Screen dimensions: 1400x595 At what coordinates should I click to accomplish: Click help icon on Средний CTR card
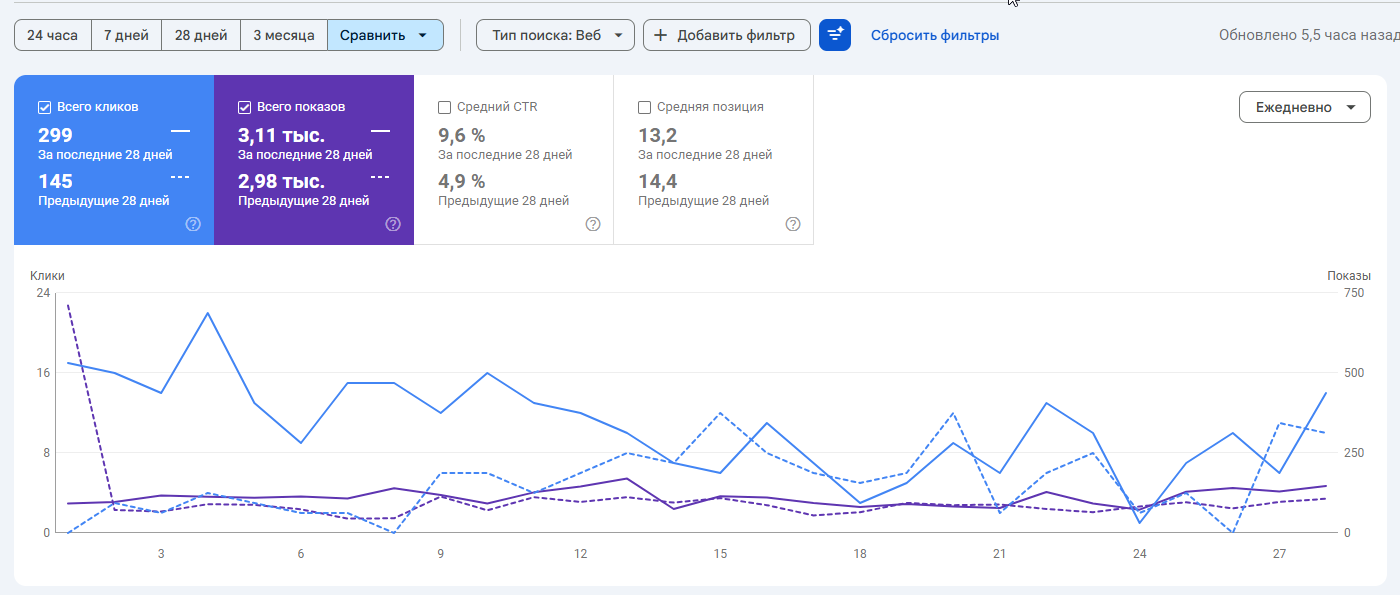(x=593, y=224)
